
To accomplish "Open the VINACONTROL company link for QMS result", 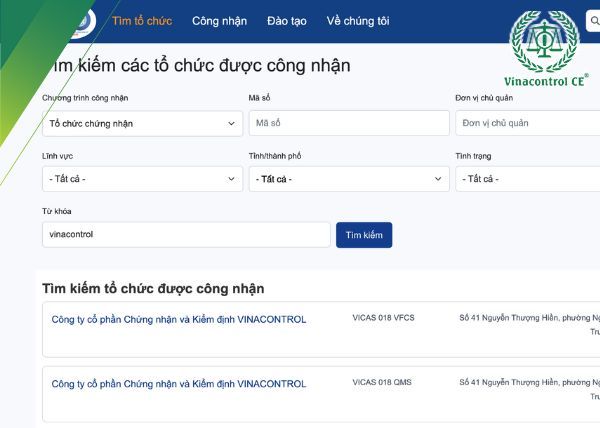I will click(x=178, y=384).
